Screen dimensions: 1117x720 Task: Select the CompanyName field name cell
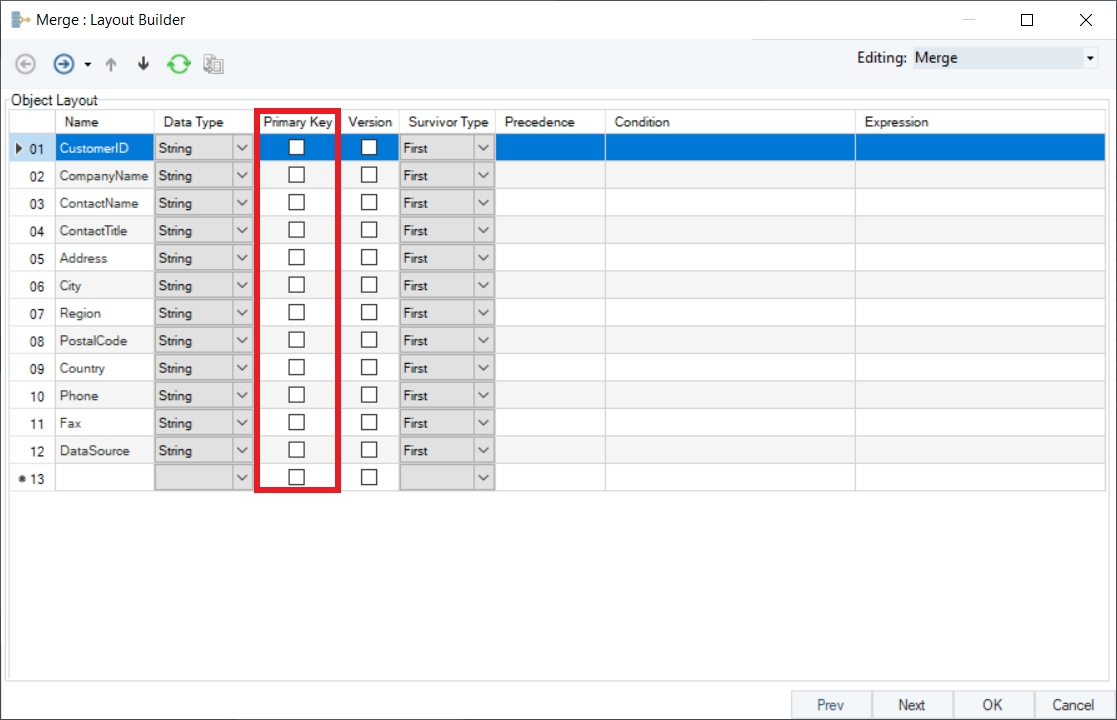[104, 175]
